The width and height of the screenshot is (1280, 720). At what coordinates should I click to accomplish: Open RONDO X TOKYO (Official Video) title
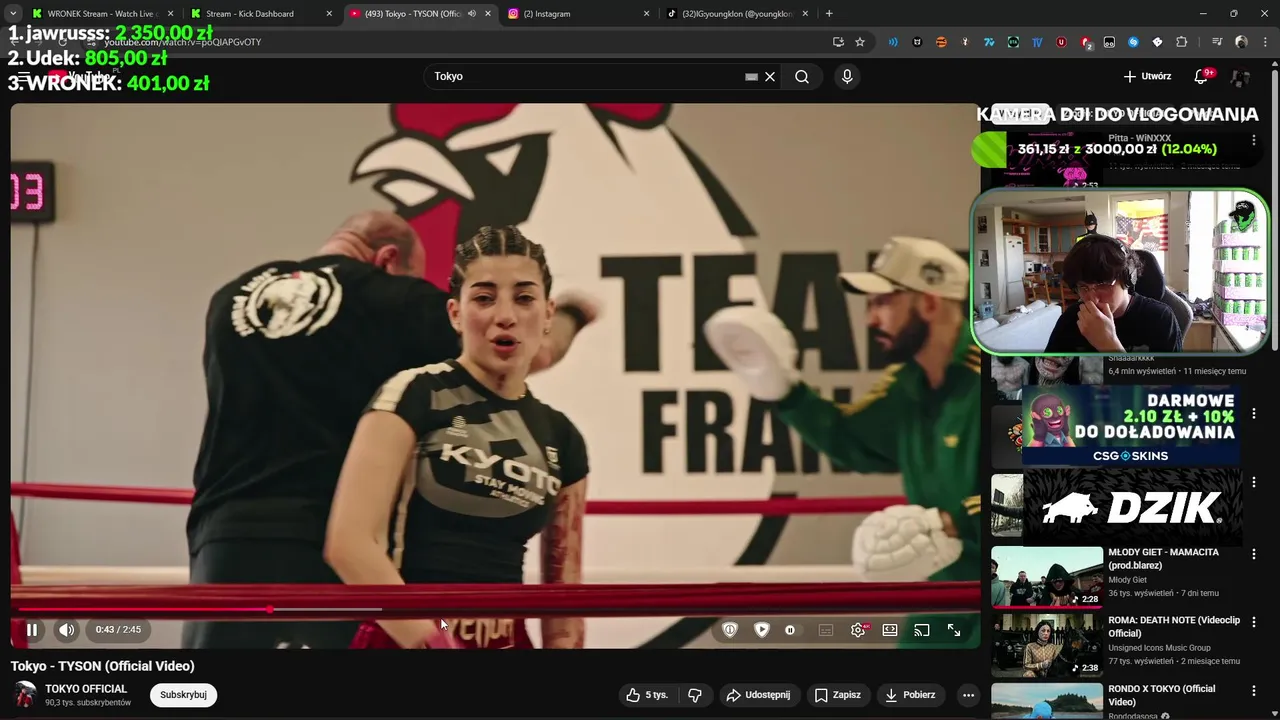coord(1161,695)
